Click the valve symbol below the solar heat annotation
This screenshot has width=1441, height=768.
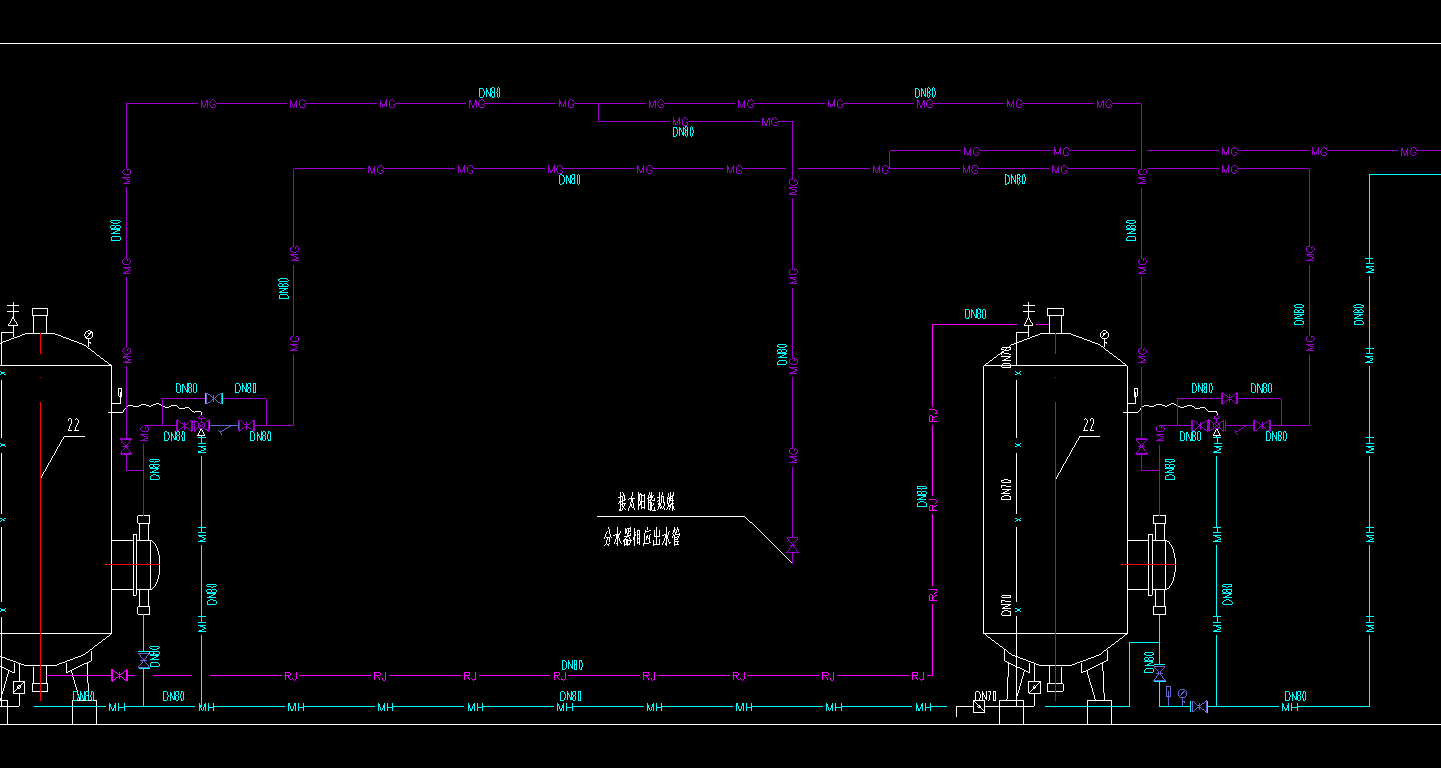point(792,546)
